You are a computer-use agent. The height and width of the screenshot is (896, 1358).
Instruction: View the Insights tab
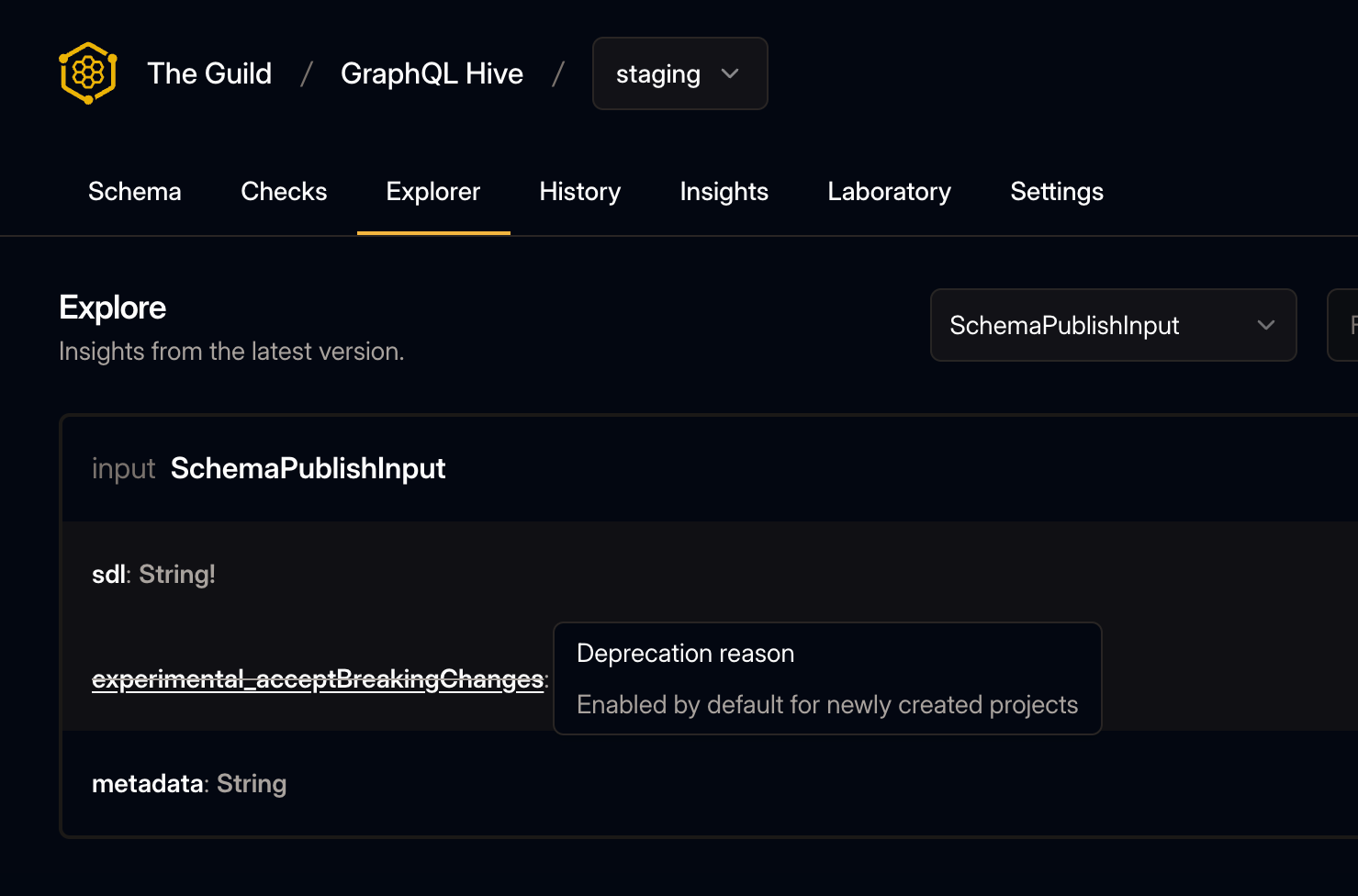724,192
